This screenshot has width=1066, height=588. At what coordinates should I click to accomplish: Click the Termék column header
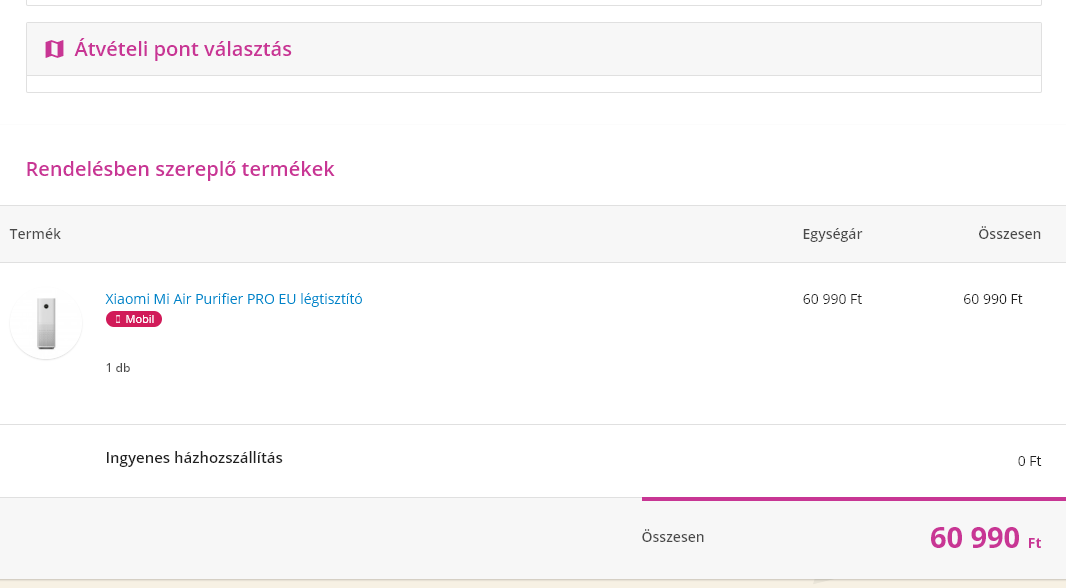tap(35, 234)
